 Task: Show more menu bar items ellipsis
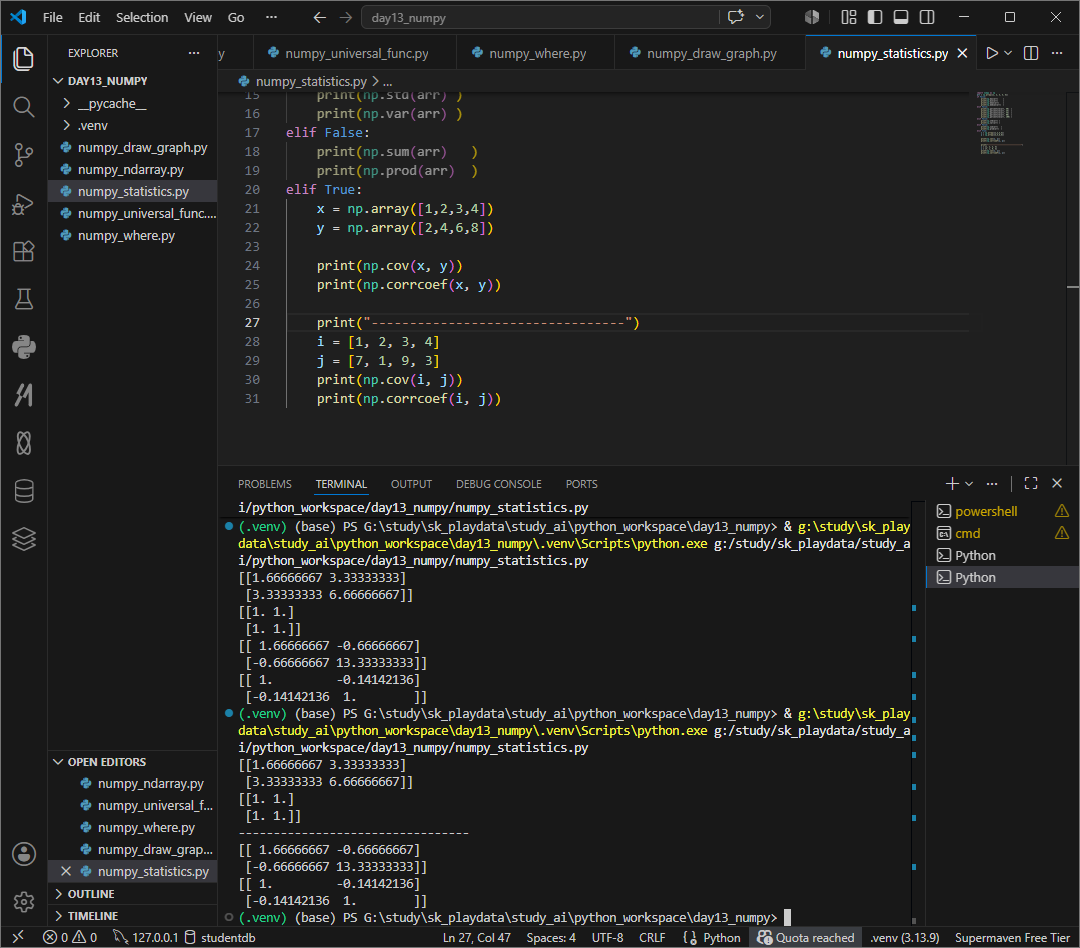(271, 17)
